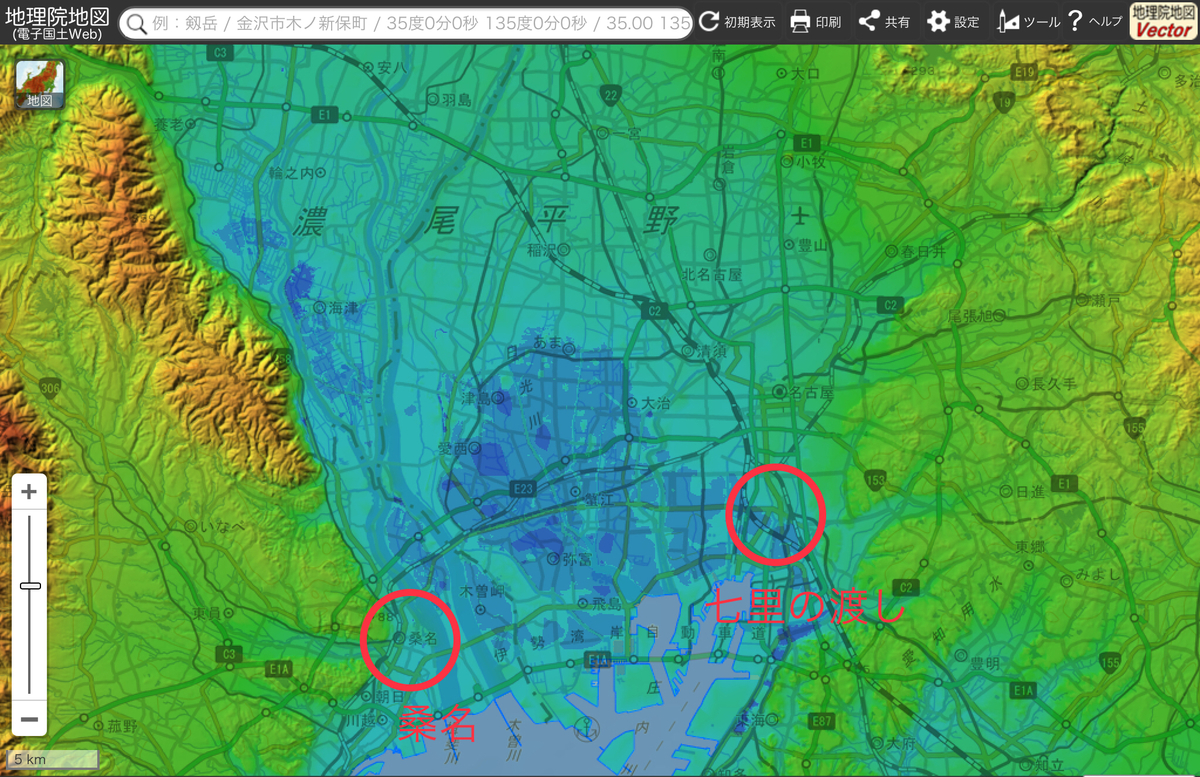Image resolution: width=1200 pixels, height=777 pixels.
Task: Click the 弥富 city label
Action: pyautogui.click(x=577, y=559)
